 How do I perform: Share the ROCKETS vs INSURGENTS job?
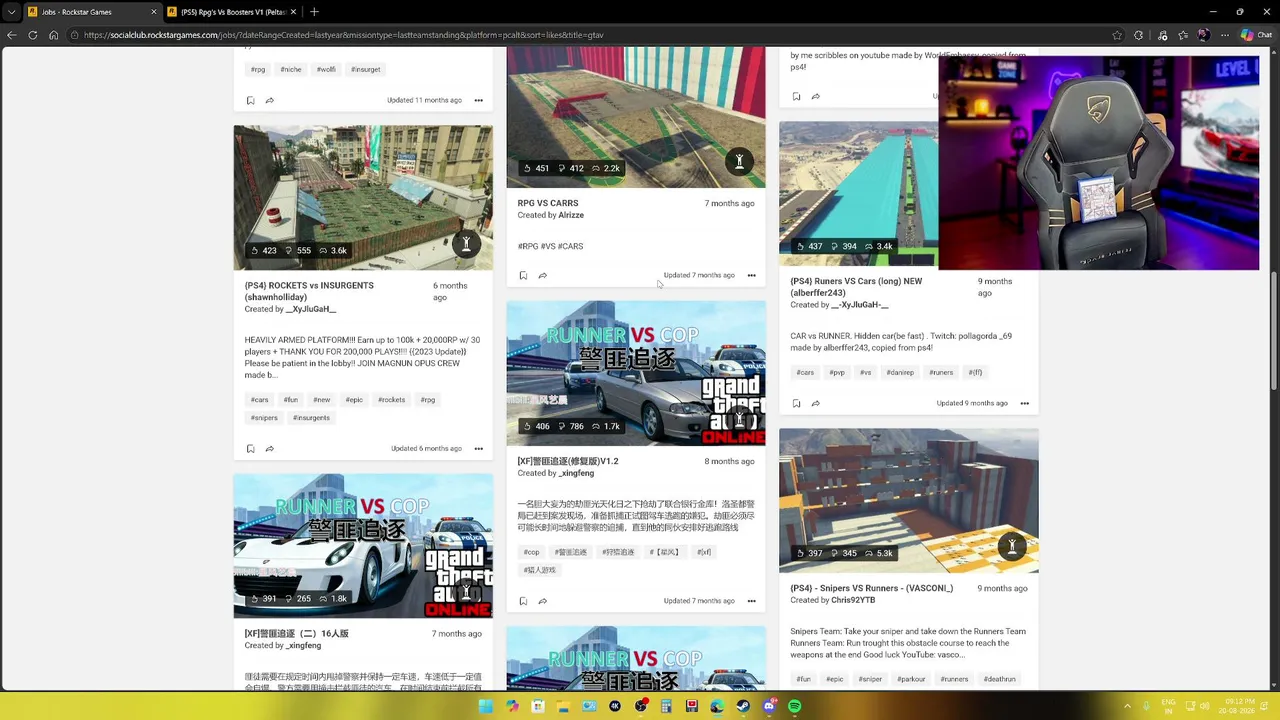pyautogui.click(x=269, y=449)
